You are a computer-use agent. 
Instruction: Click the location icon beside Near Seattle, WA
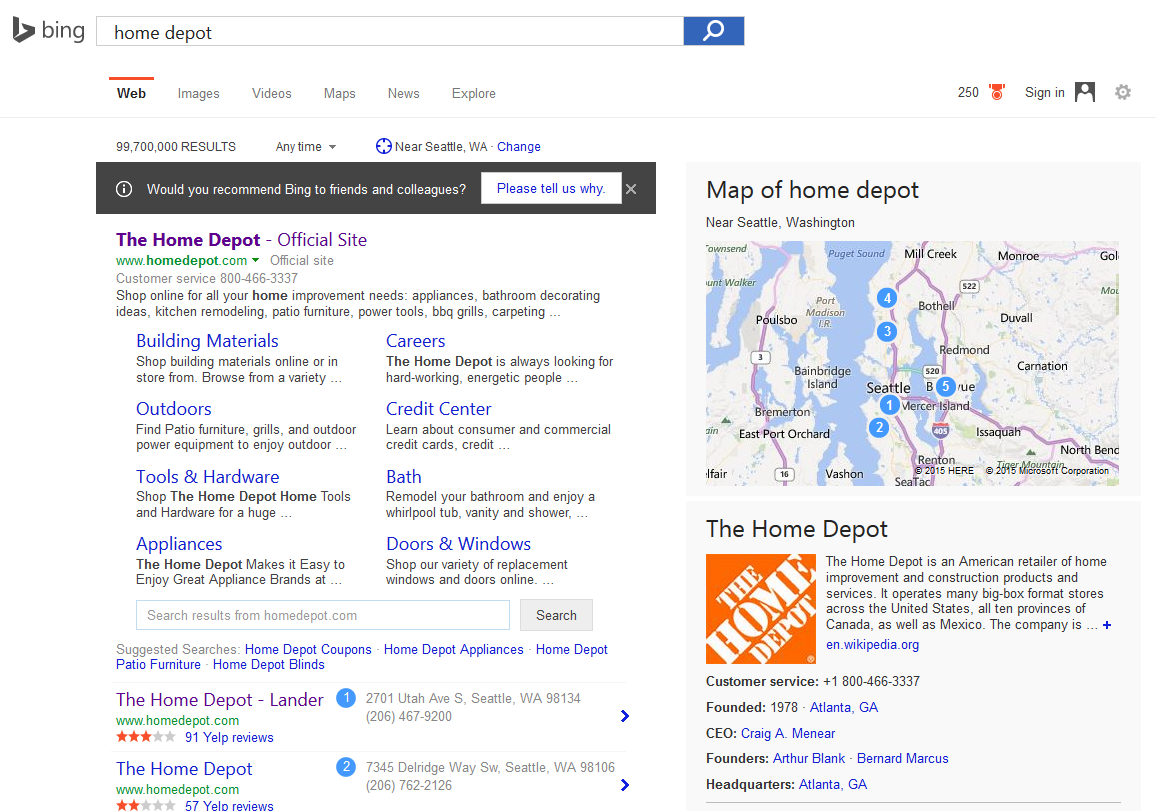pyautogui.click(x=383, y=146)
